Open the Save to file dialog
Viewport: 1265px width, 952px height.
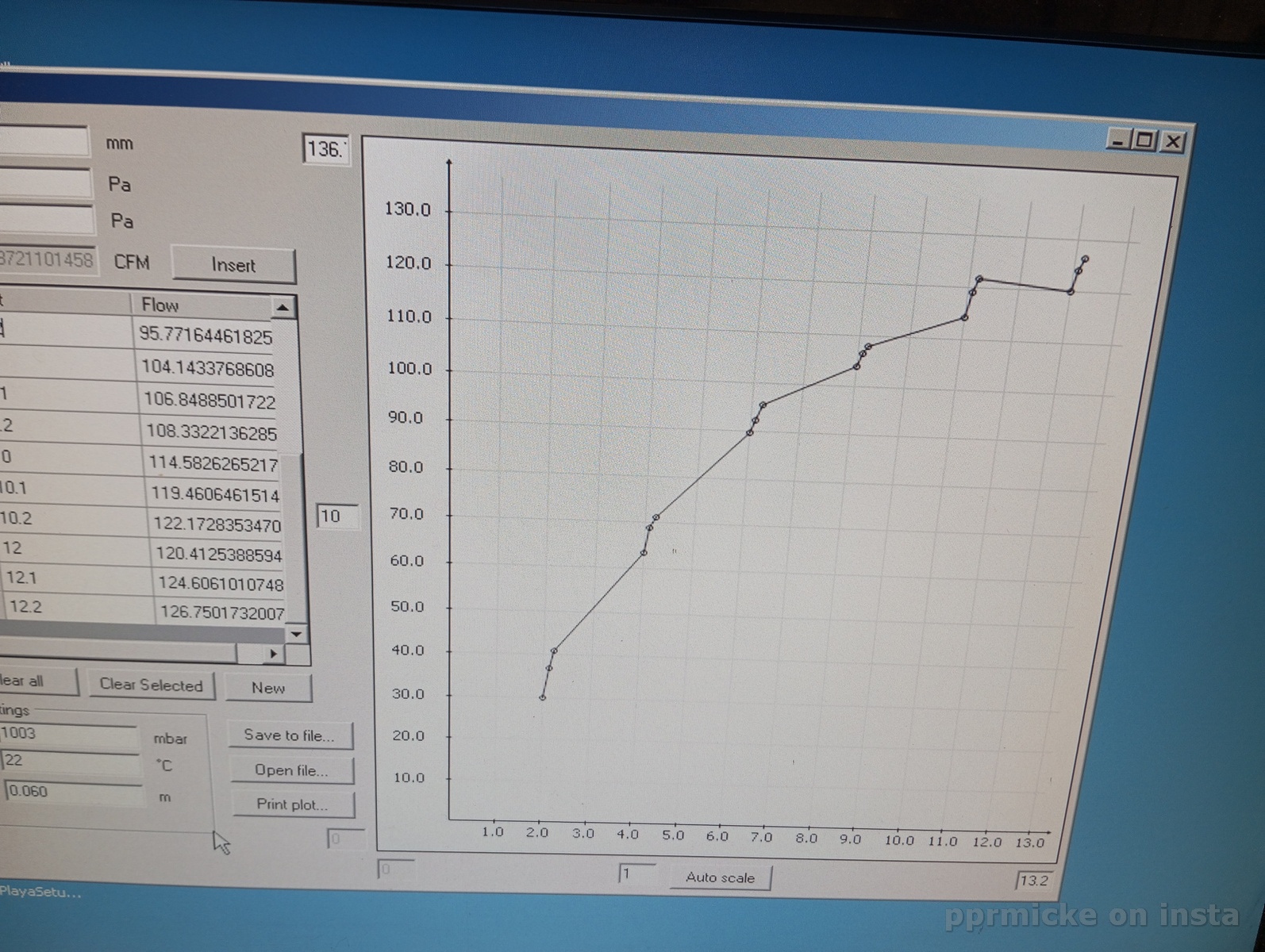(290, 735)
